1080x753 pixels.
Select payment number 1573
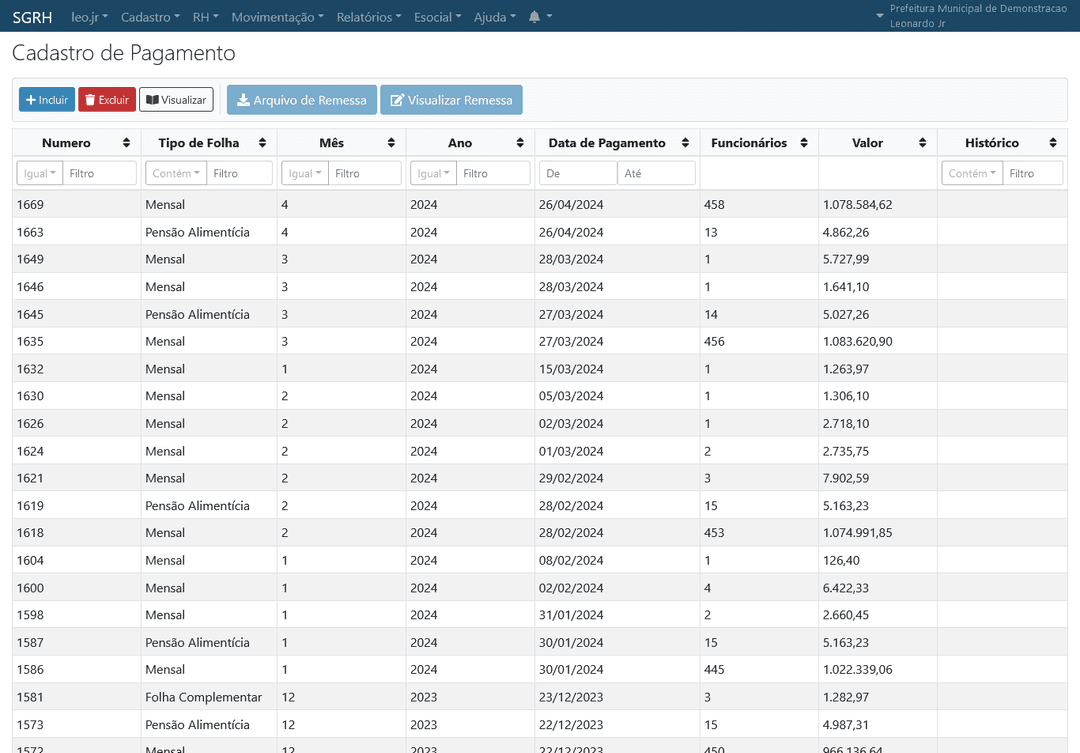(x=30, y=725)
